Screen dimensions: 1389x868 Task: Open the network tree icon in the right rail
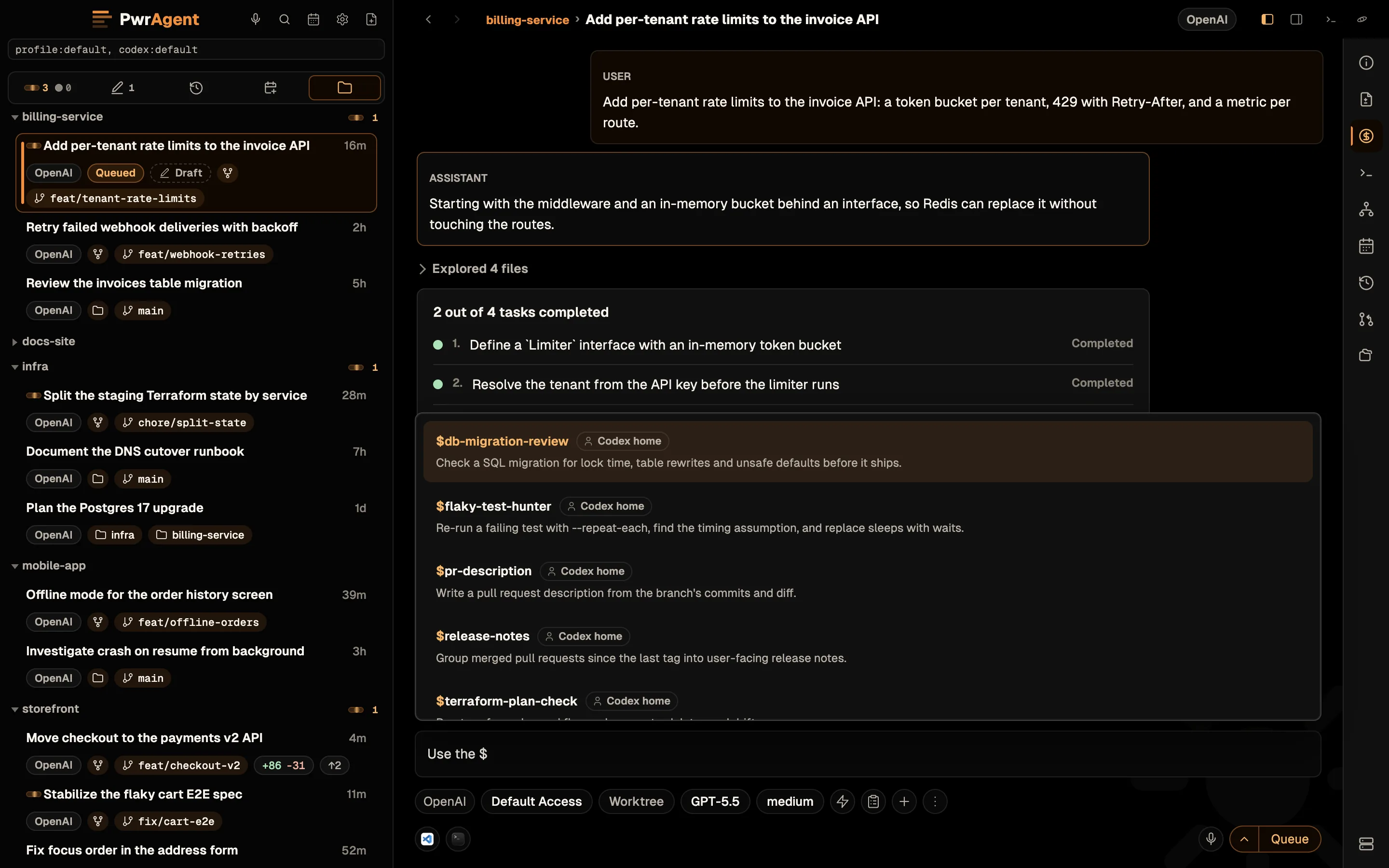(1366, 210)
